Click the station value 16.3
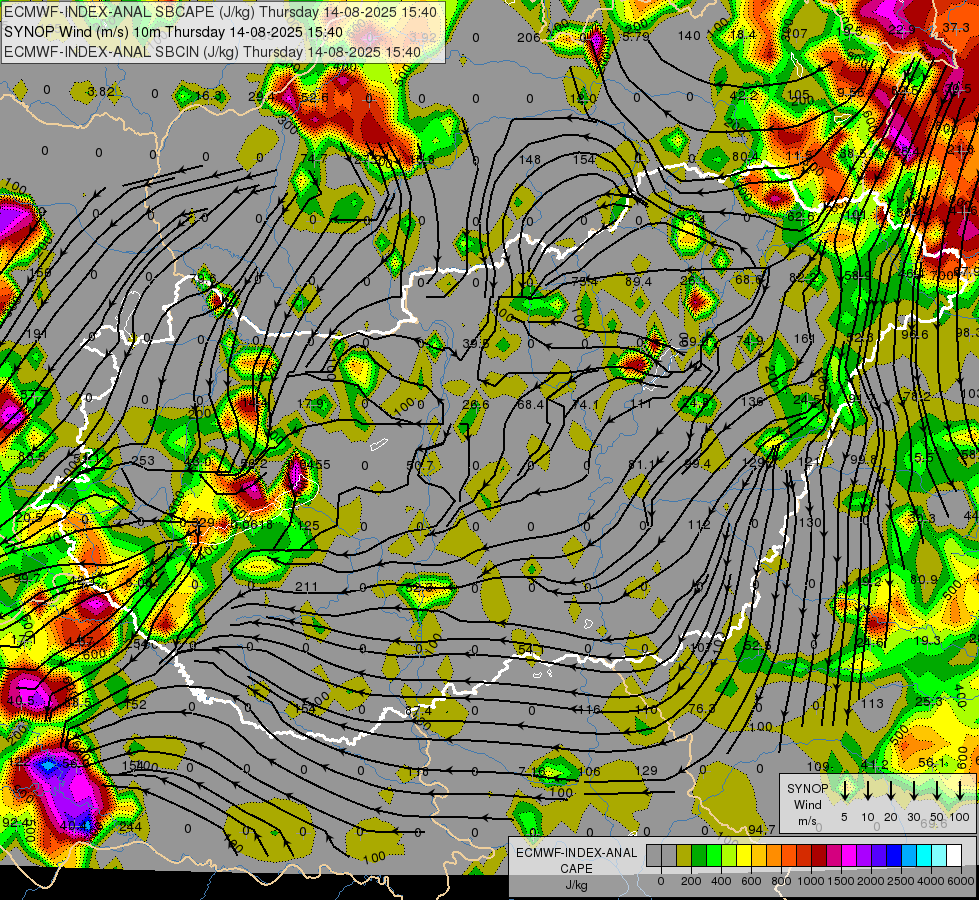The height and width of the screenshot is (900, 979). pos(209,96)
